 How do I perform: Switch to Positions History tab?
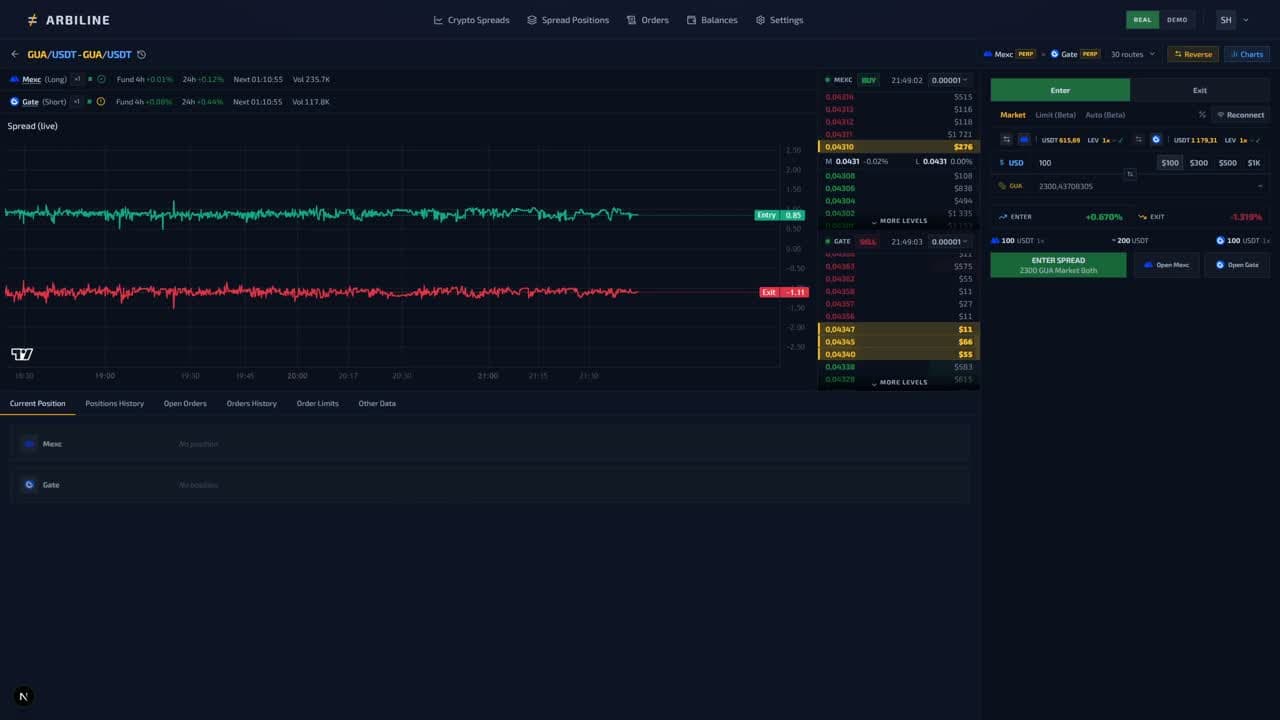click(x=114, y=403)
